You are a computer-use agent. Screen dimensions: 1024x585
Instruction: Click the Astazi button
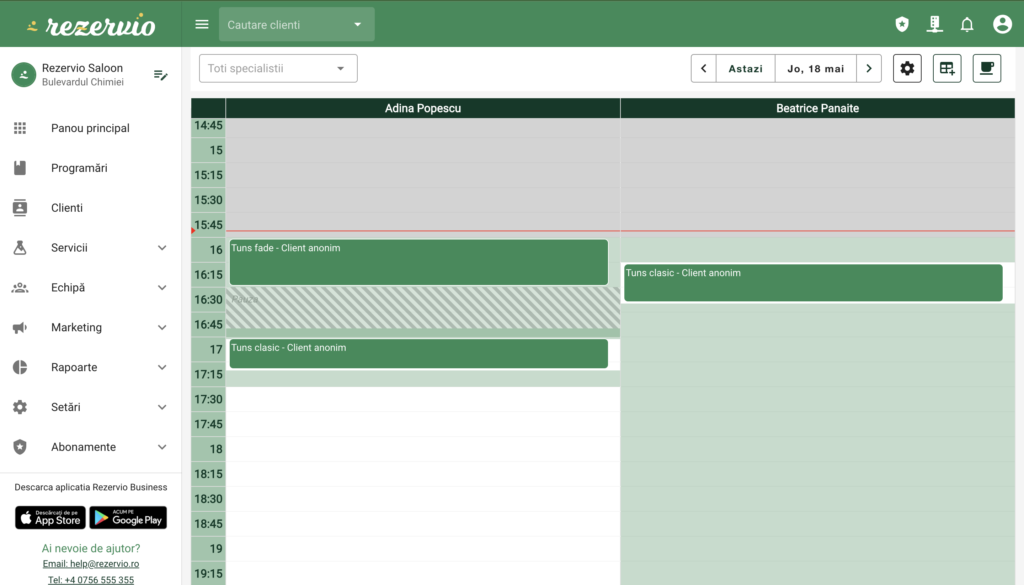coord(745,68)
